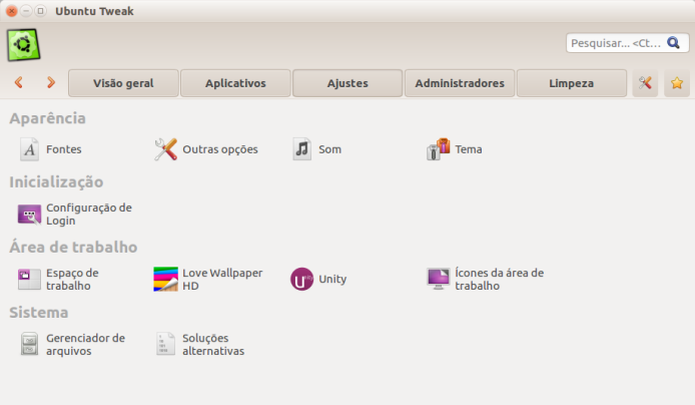The width and height of the screenshot is (695, 405).
Task: Click the Gerenciador de arquivos label
Action: 86,344
